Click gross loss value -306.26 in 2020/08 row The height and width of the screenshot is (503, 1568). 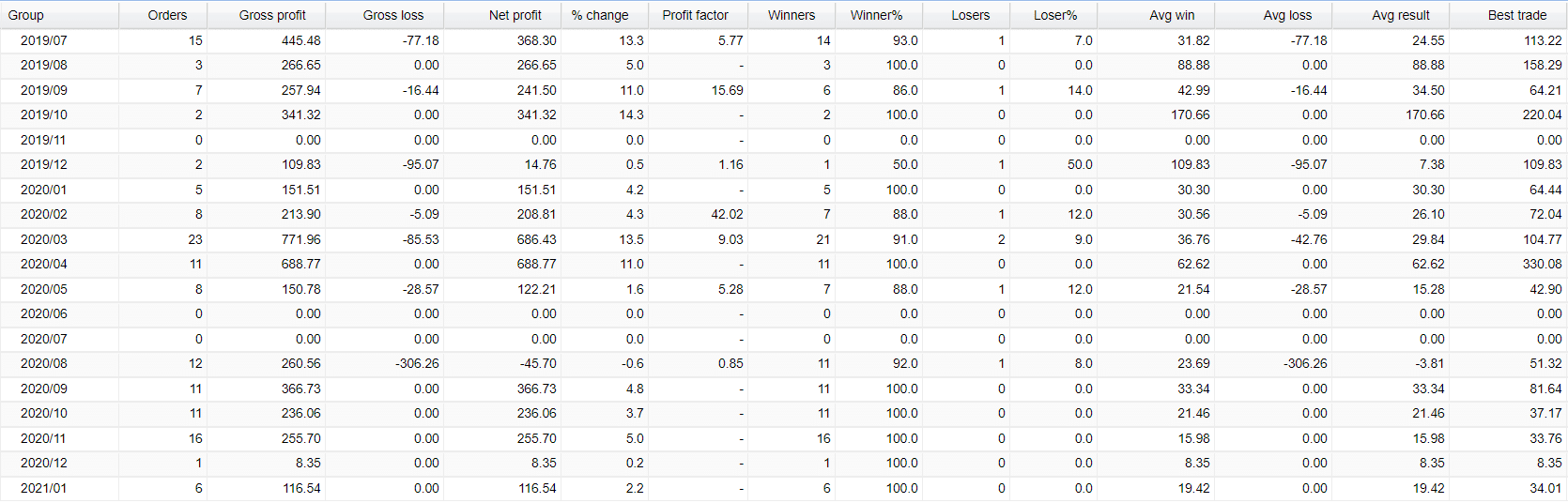click(418, 363)
